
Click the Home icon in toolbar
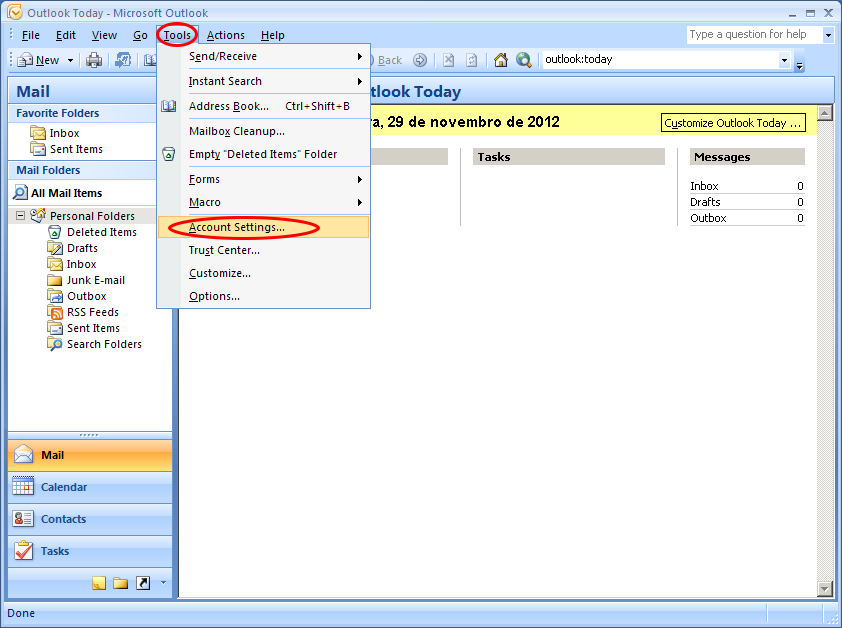500,60
